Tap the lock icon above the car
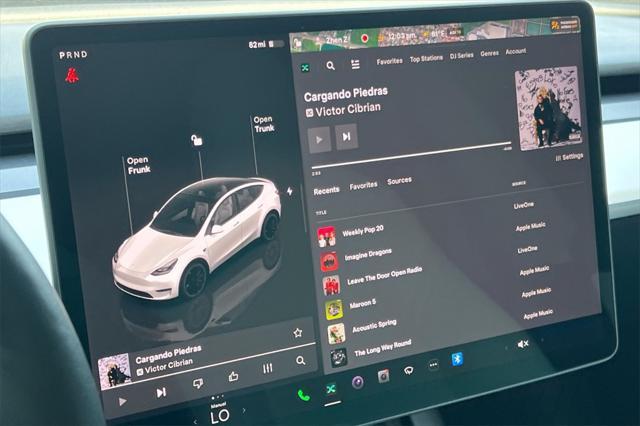The height and width of the screenshot is (426, 640). (197, 140)
